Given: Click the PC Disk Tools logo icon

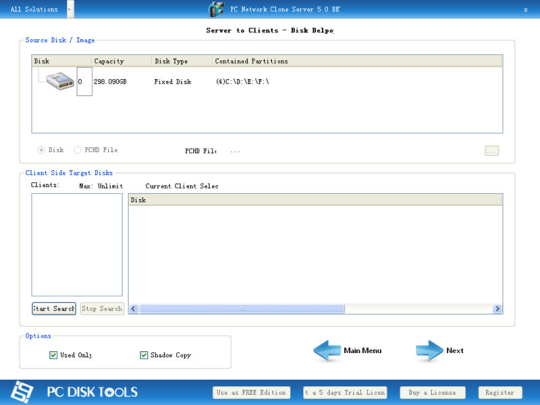Looking at the screenshot, I should [x=22, y=392].
